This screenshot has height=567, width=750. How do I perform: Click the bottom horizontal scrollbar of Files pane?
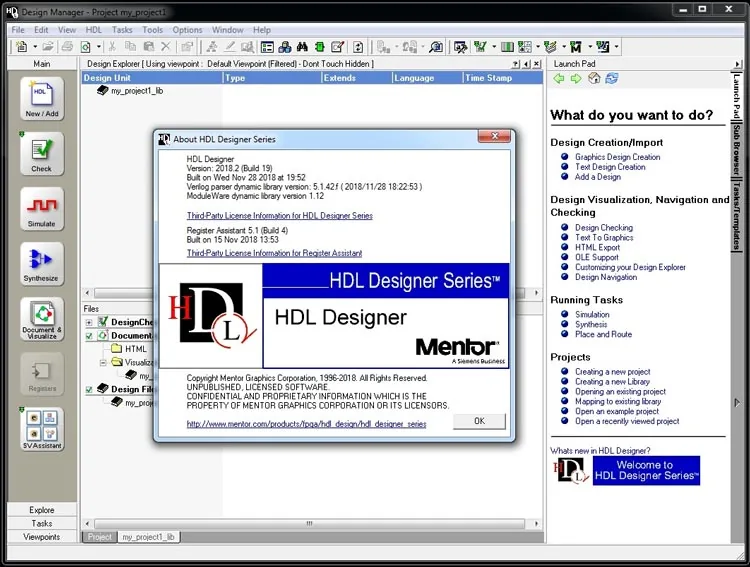309,523
